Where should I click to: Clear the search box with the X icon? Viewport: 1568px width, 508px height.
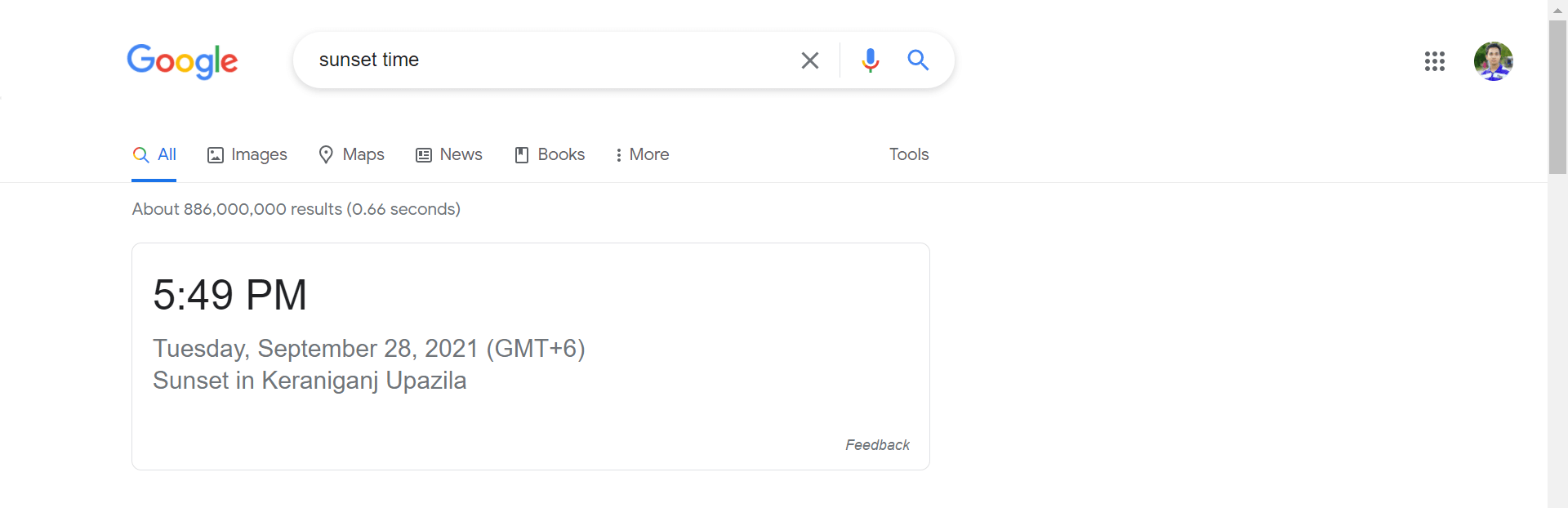pyautogui.click(x=809, y=60)
